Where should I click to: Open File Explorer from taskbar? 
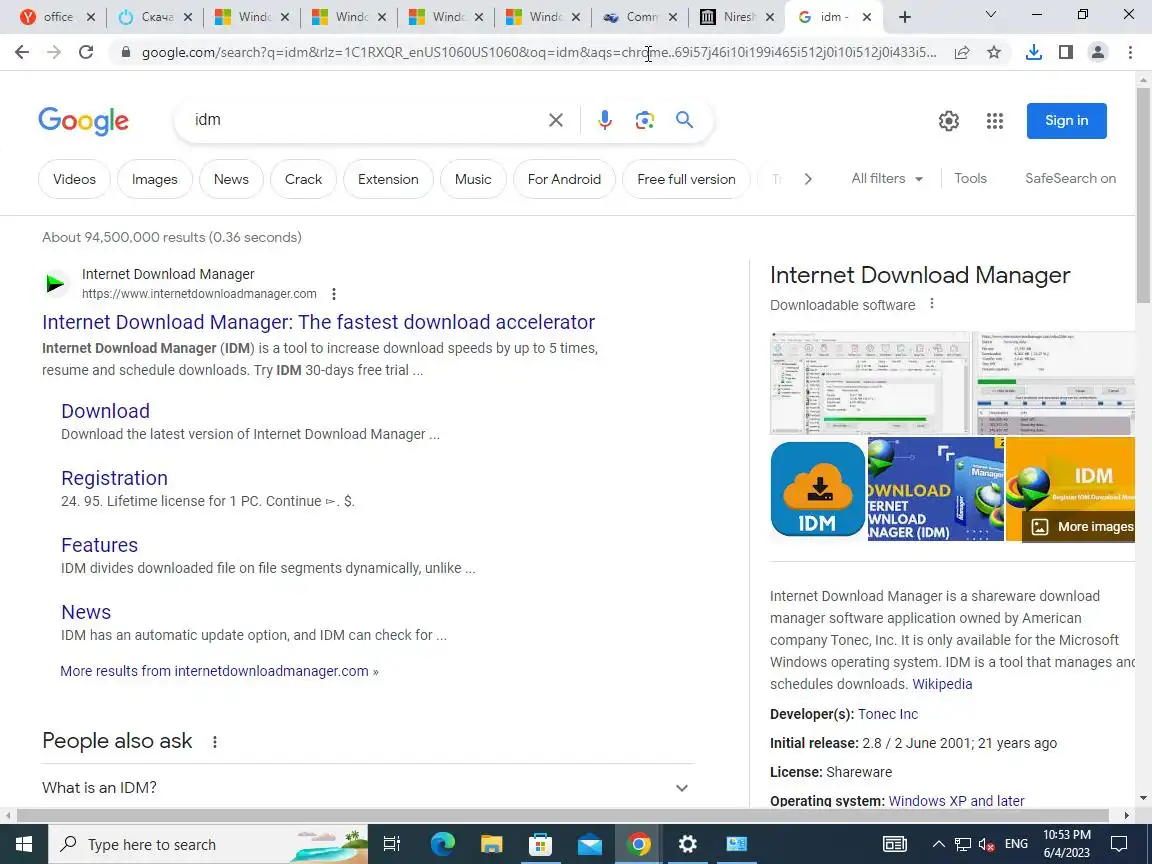492,844
